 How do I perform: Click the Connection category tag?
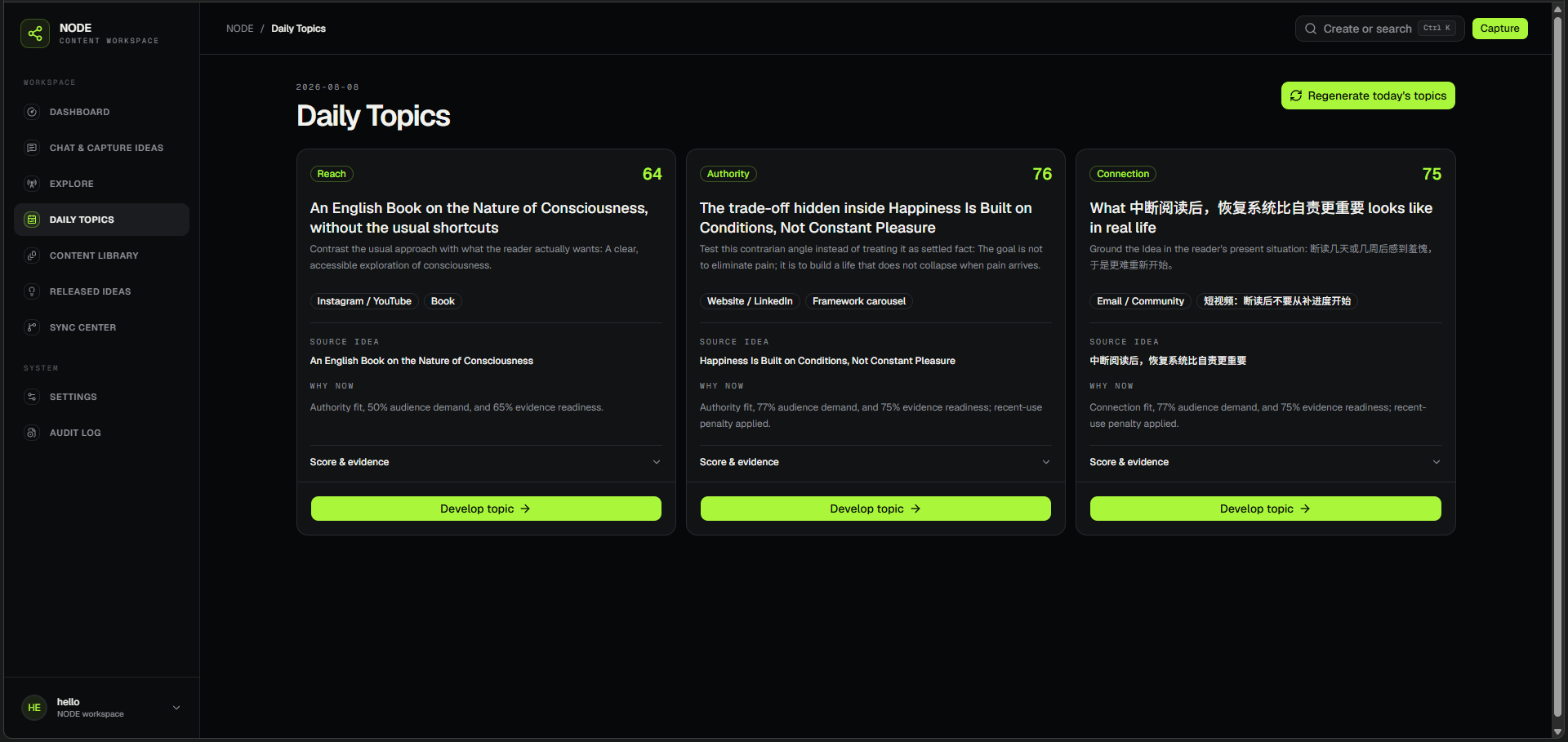pyautogui.click(x=1123, y=174)
